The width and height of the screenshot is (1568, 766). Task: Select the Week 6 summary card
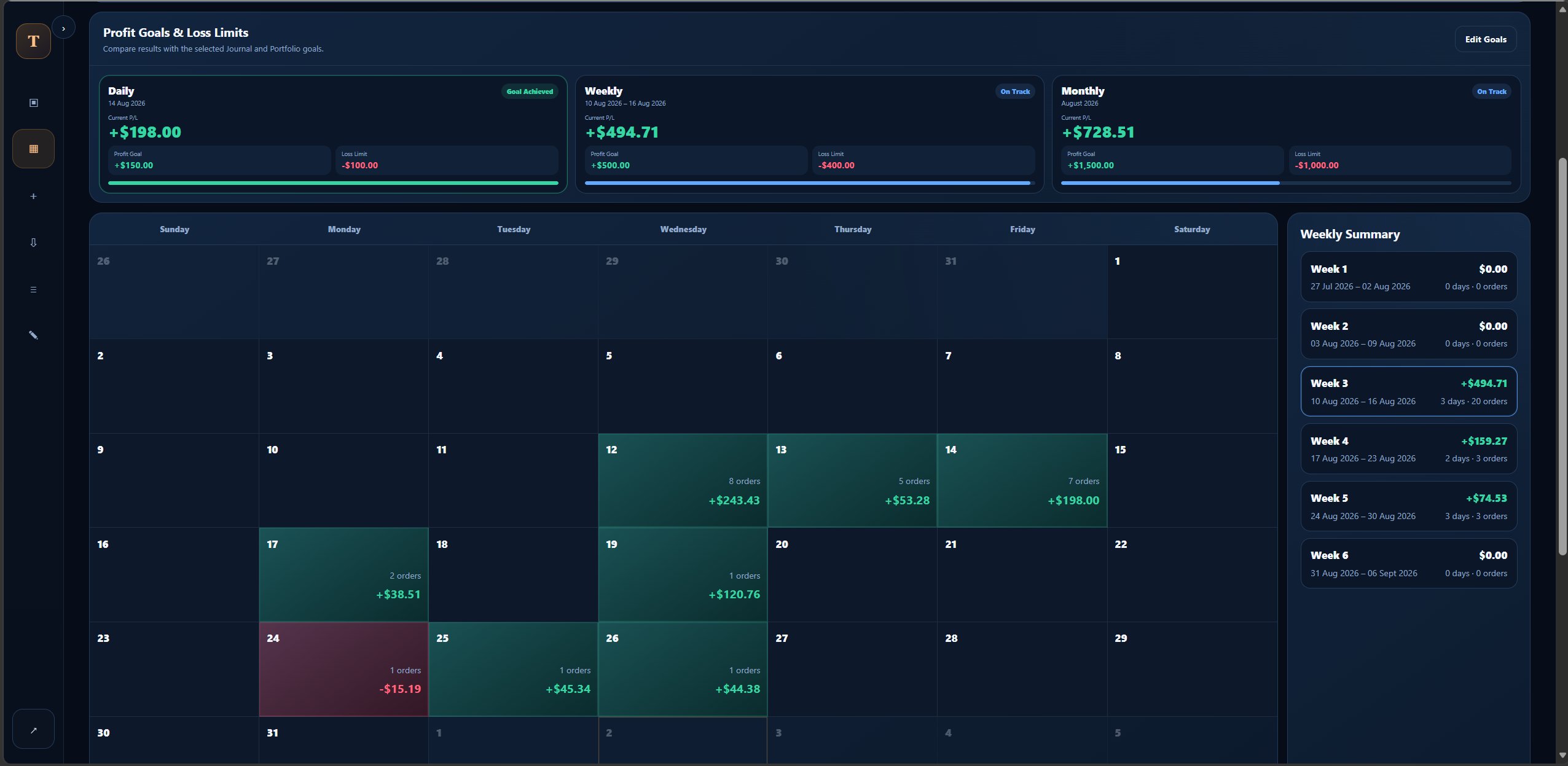1408,563
